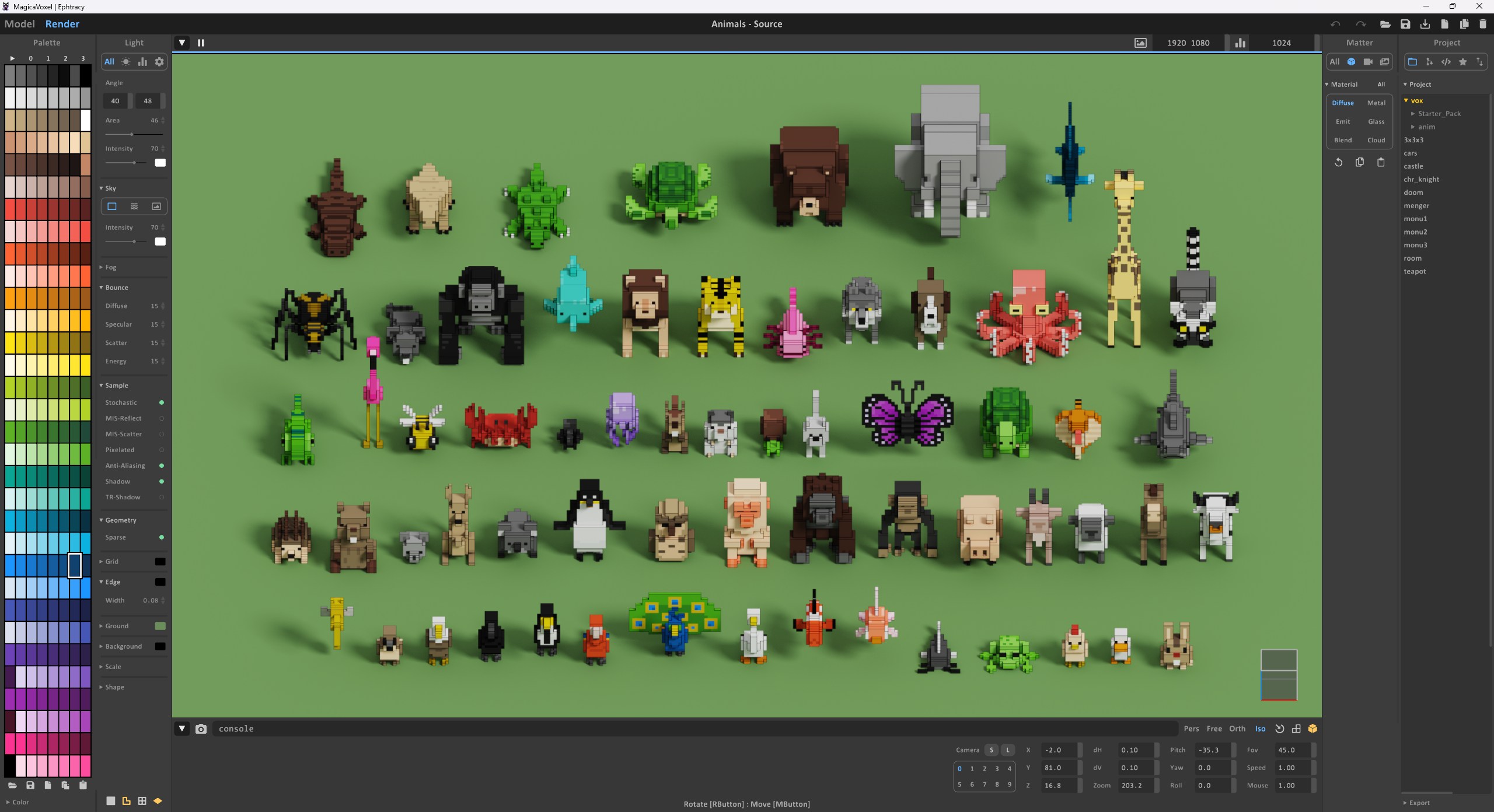The image size is (1494, 812).
Task: Click the camera snapshot icon beside console
Action: [201, 729]
